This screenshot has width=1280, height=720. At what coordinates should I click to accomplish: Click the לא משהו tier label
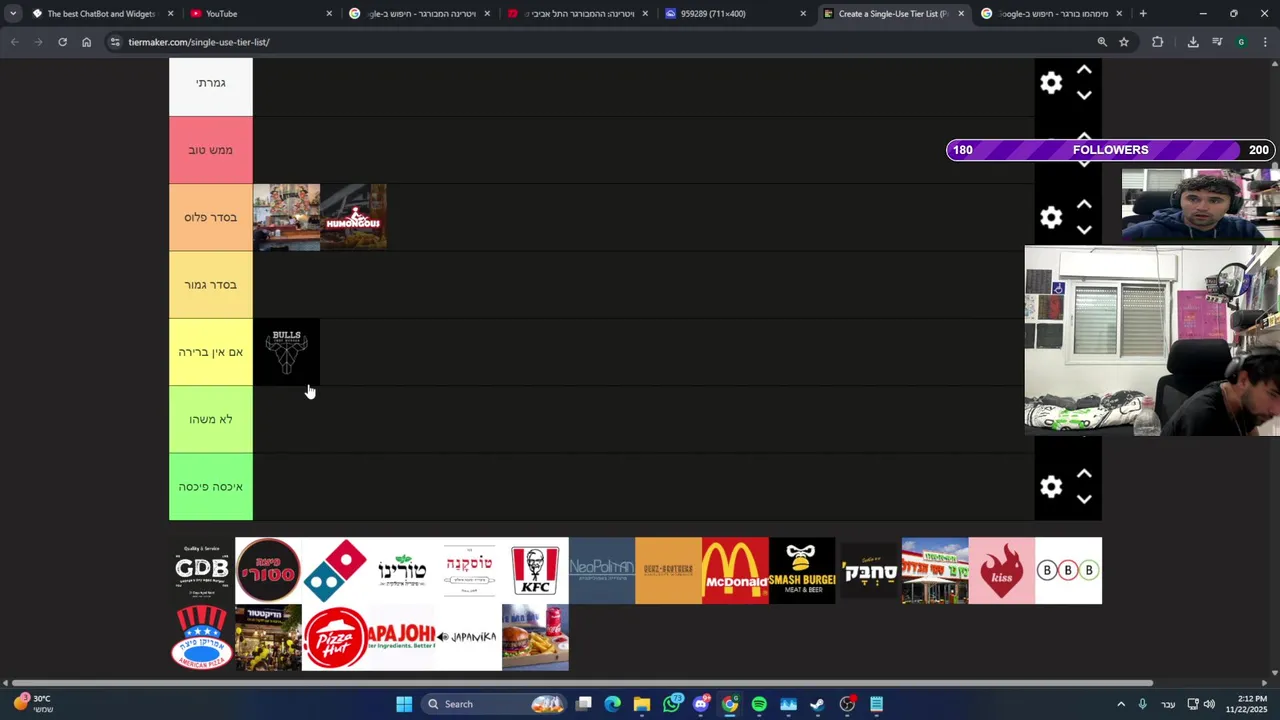click(x=210, y=419)
